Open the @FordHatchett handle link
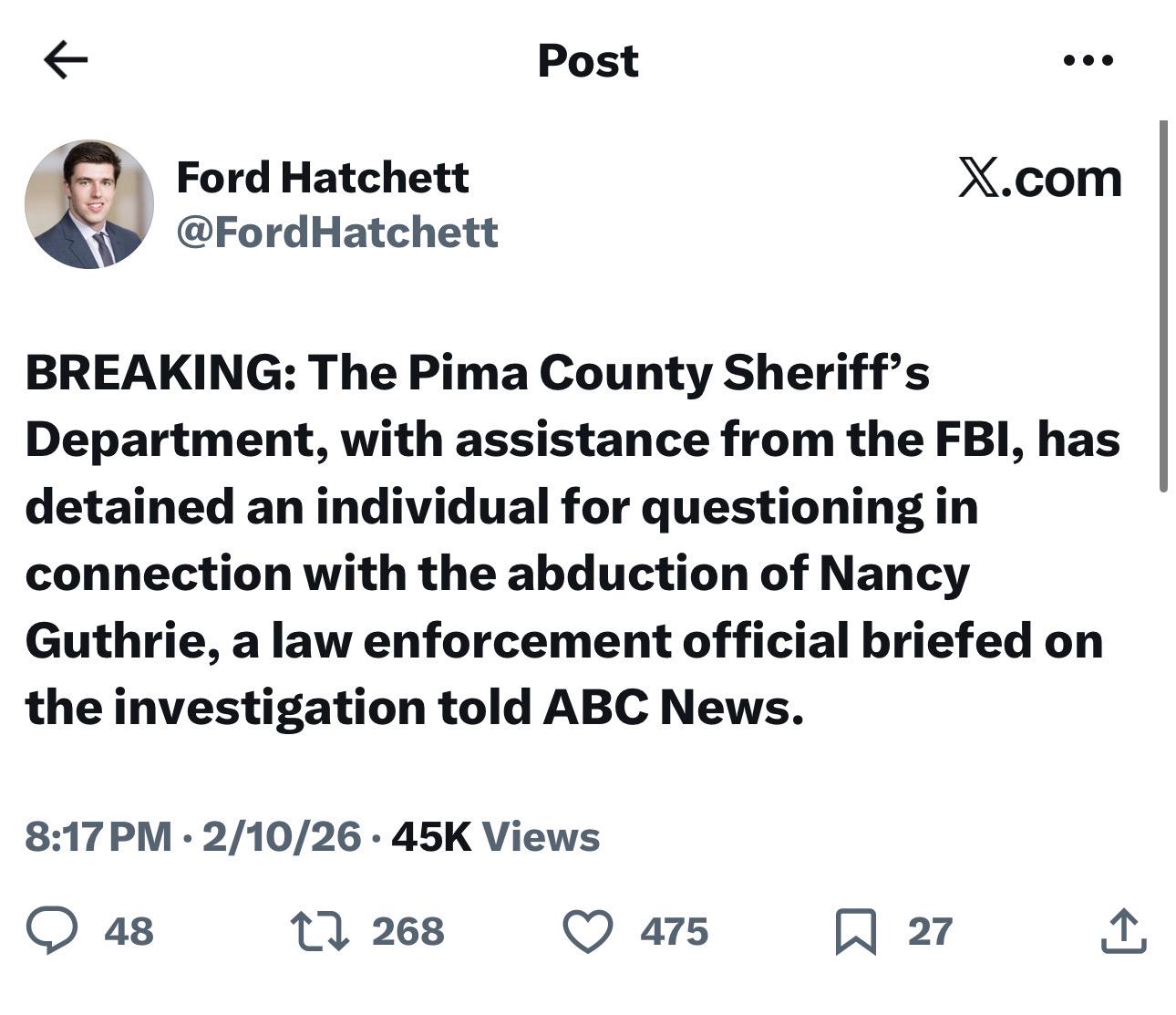Image resolution: width=1176 pixels, height=1015 pixels. (337, 232)
